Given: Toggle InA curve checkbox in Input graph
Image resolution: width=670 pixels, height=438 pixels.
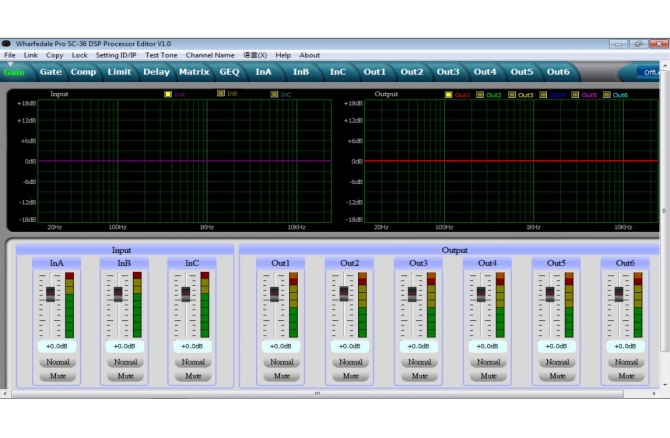Looking at the screenshot, I should click(168, 94).
